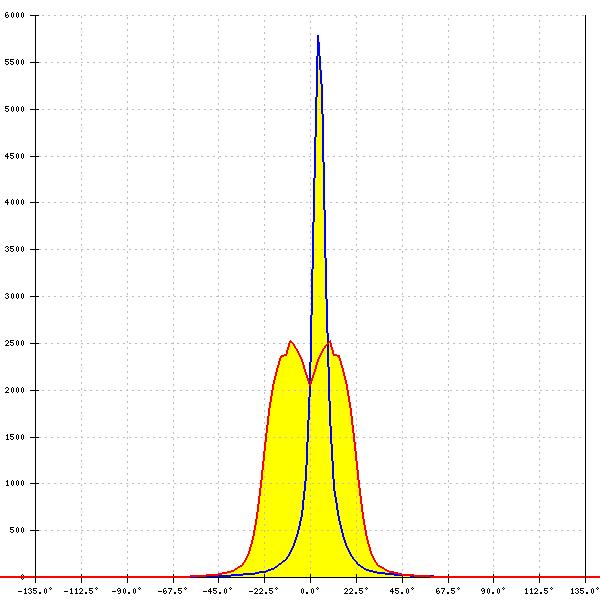The width and height of the screenshot is (600, 600).
Task: Click the 1500 y-axis label
Action: [15, 437]
